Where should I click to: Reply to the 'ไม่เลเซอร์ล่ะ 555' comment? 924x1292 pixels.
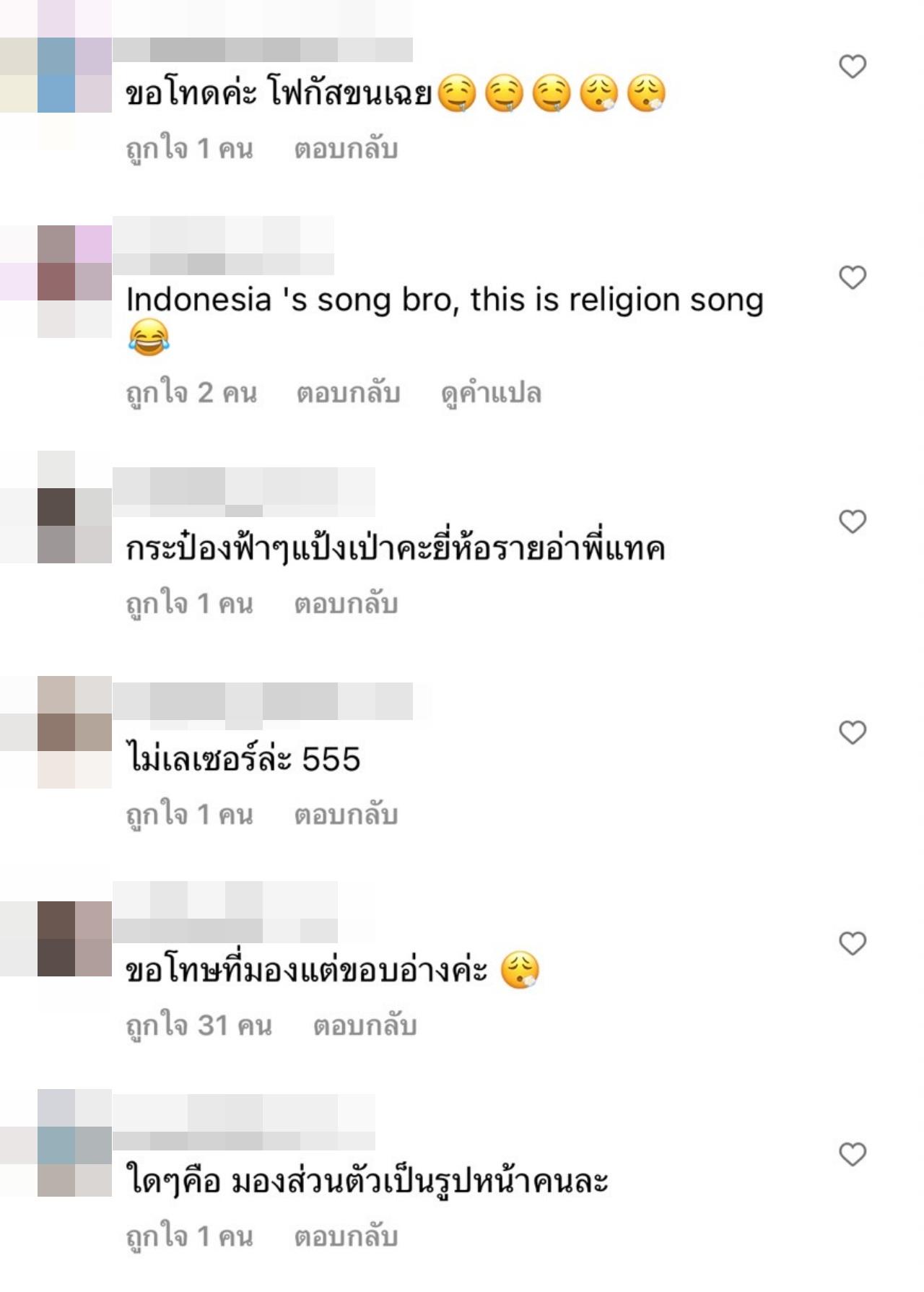pos(346,815)
